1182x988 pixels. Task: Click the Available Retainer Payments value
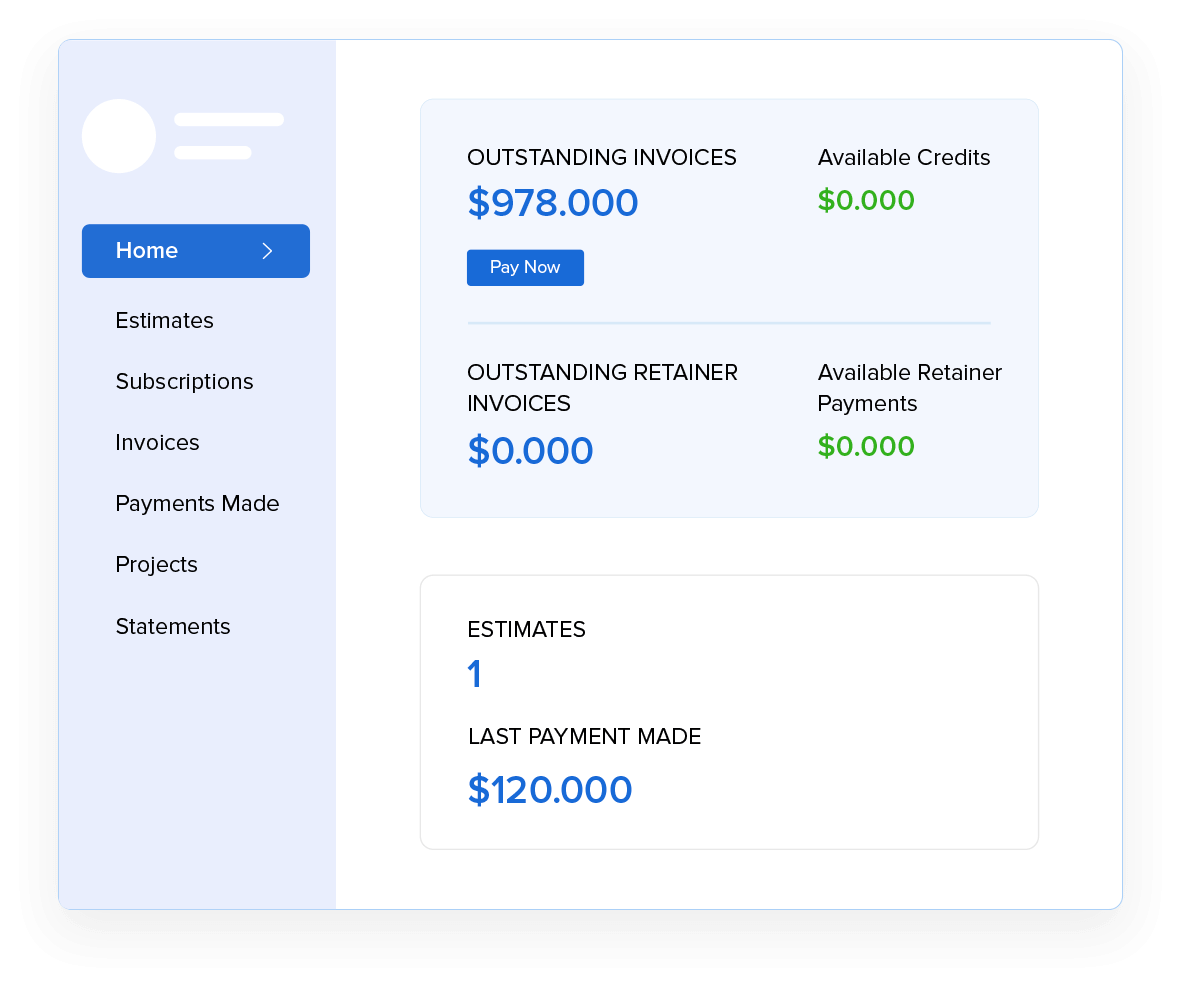point(866,446)
